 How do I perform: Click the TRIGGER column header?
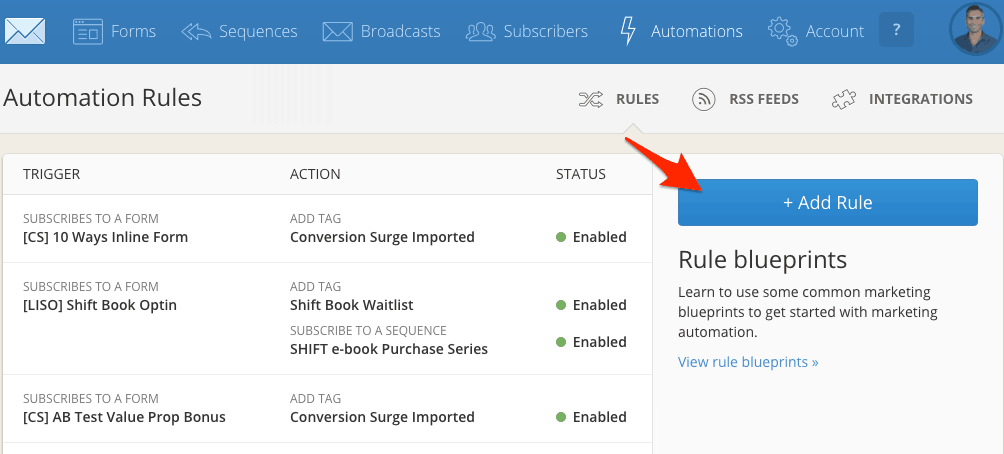(51, 174)
